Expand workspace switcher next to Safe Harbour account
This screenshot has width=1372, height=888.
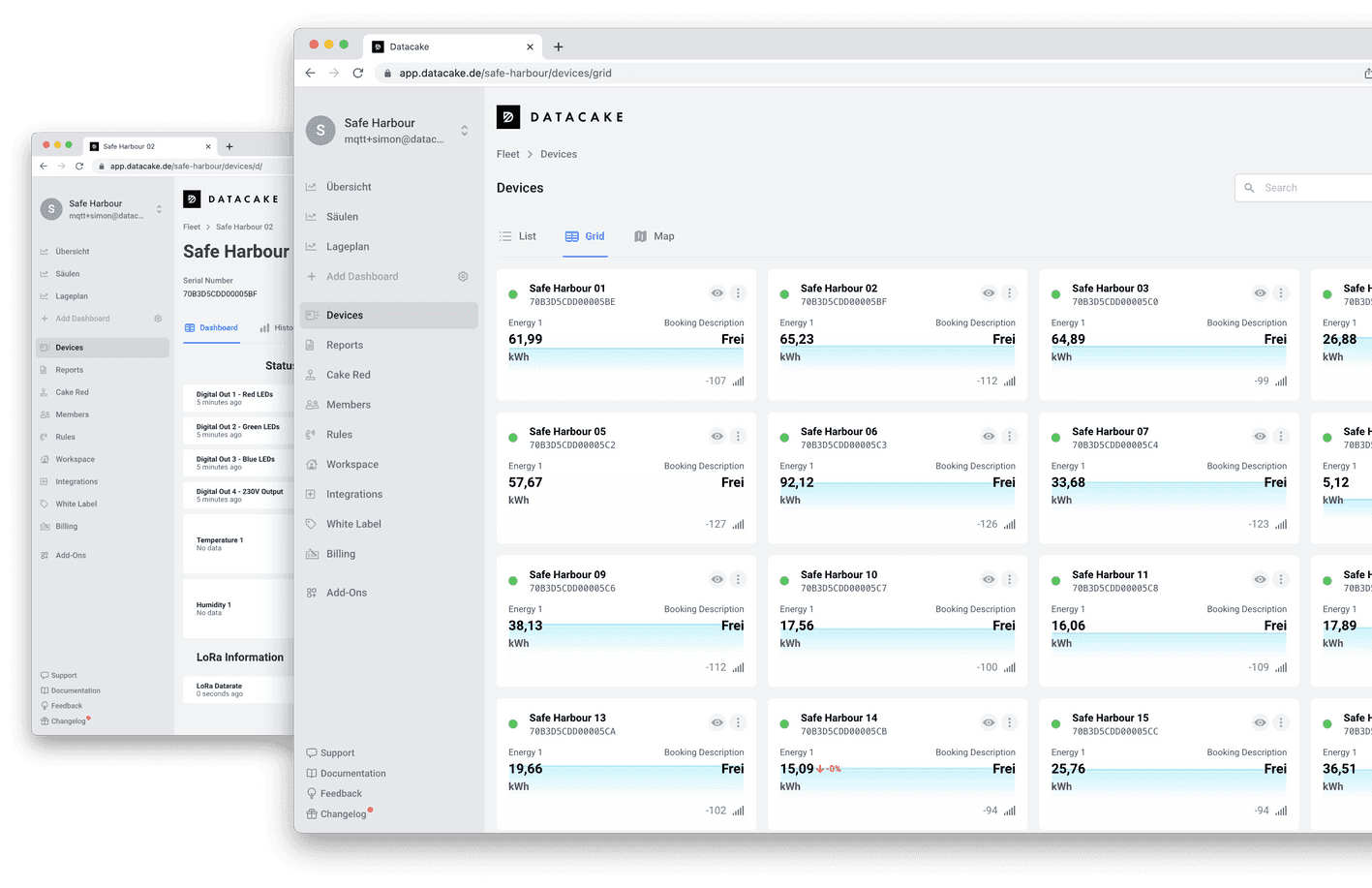coord(465,131)
